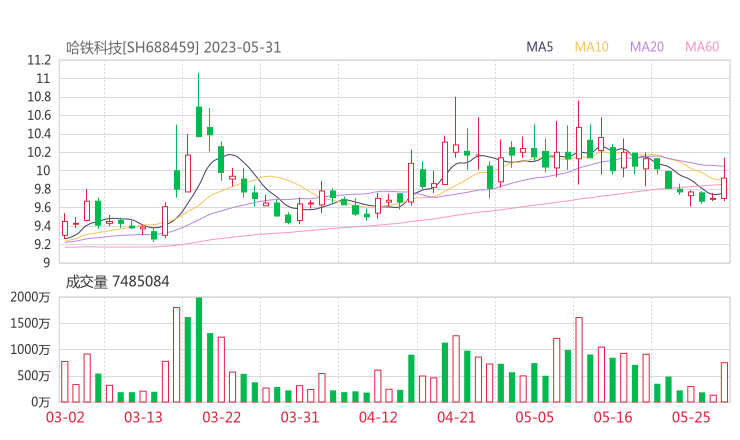Image resolution: width=740 pixels, height=440 pixels.
Task: Click the 03-31 date axis label
Action: [x=300, y=417]
